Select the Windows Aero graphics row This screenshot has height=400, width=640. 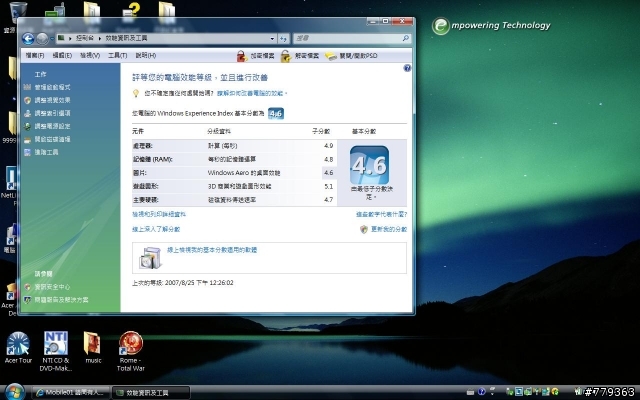coord(234,173)
